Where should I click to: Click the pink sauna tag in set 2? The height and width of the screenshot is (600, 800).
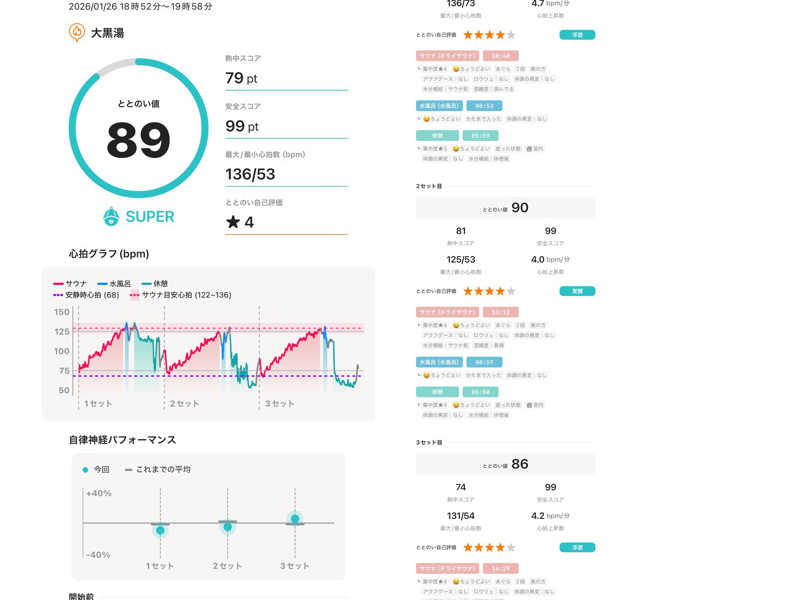pyautogui.click(x=447, y=312)
